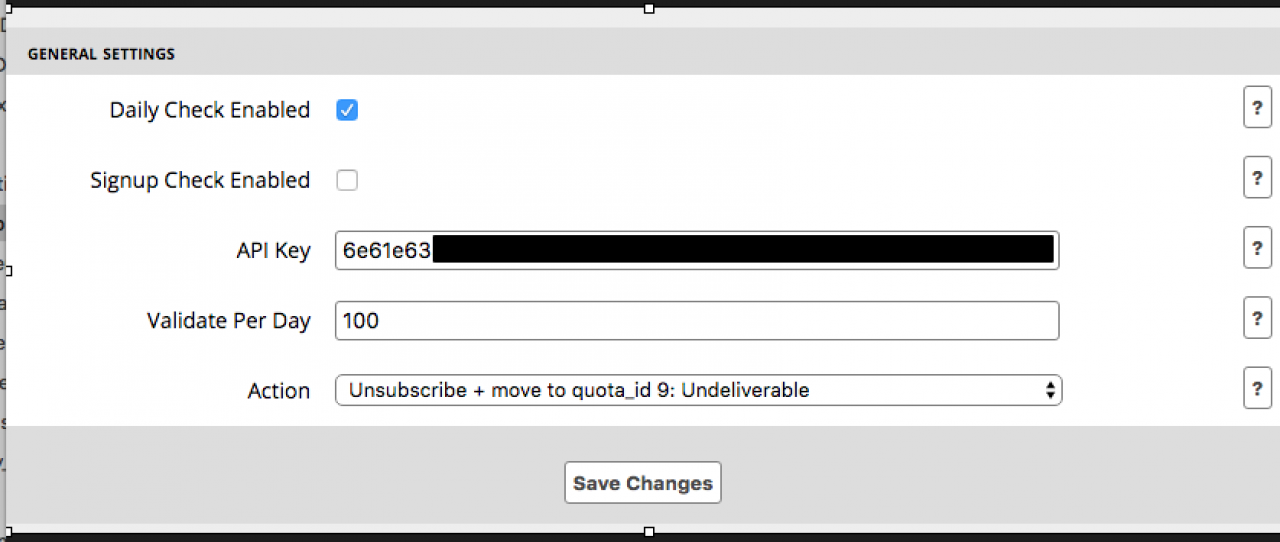Viewport: 1280px width, 542px height.
Task: Click the top-center selection resize handle
Action: pos(649,8)
